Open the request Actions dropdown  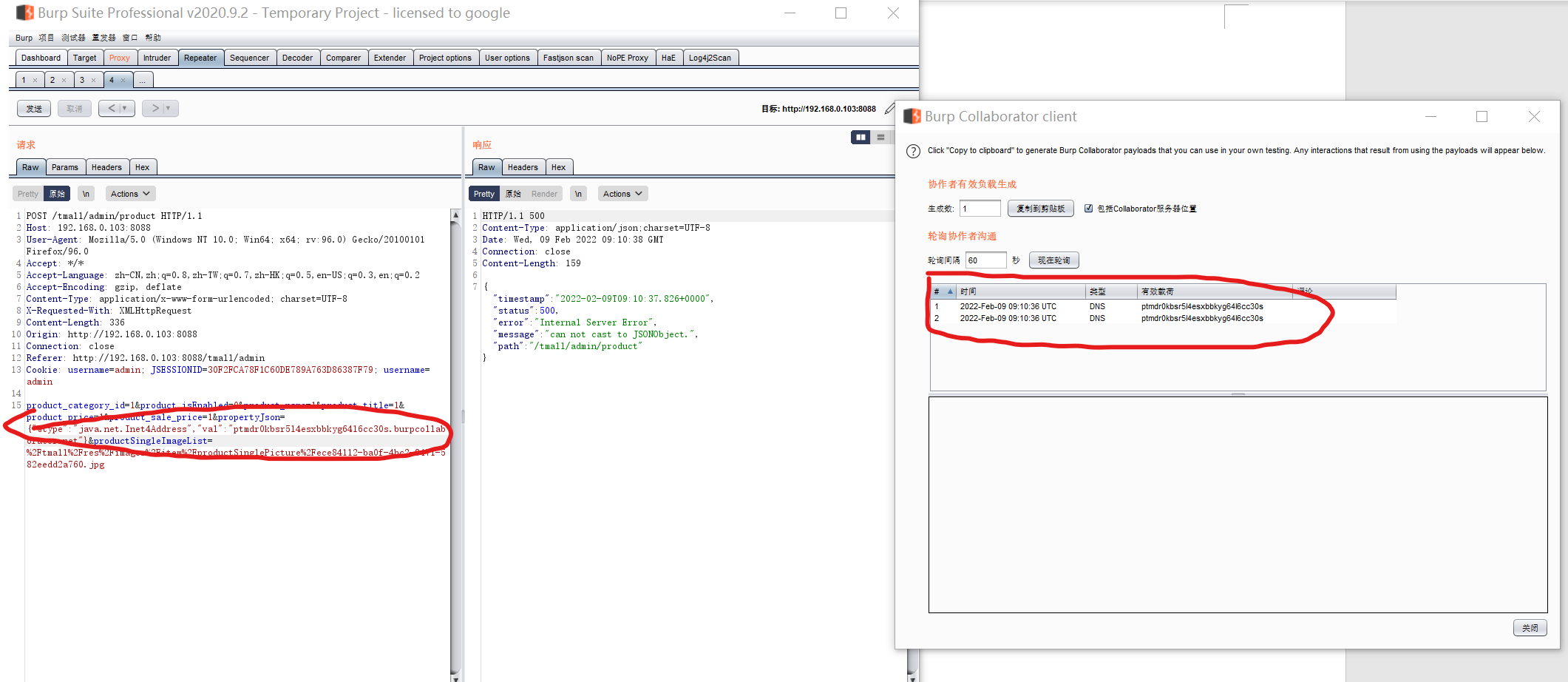tap(130, 194)
